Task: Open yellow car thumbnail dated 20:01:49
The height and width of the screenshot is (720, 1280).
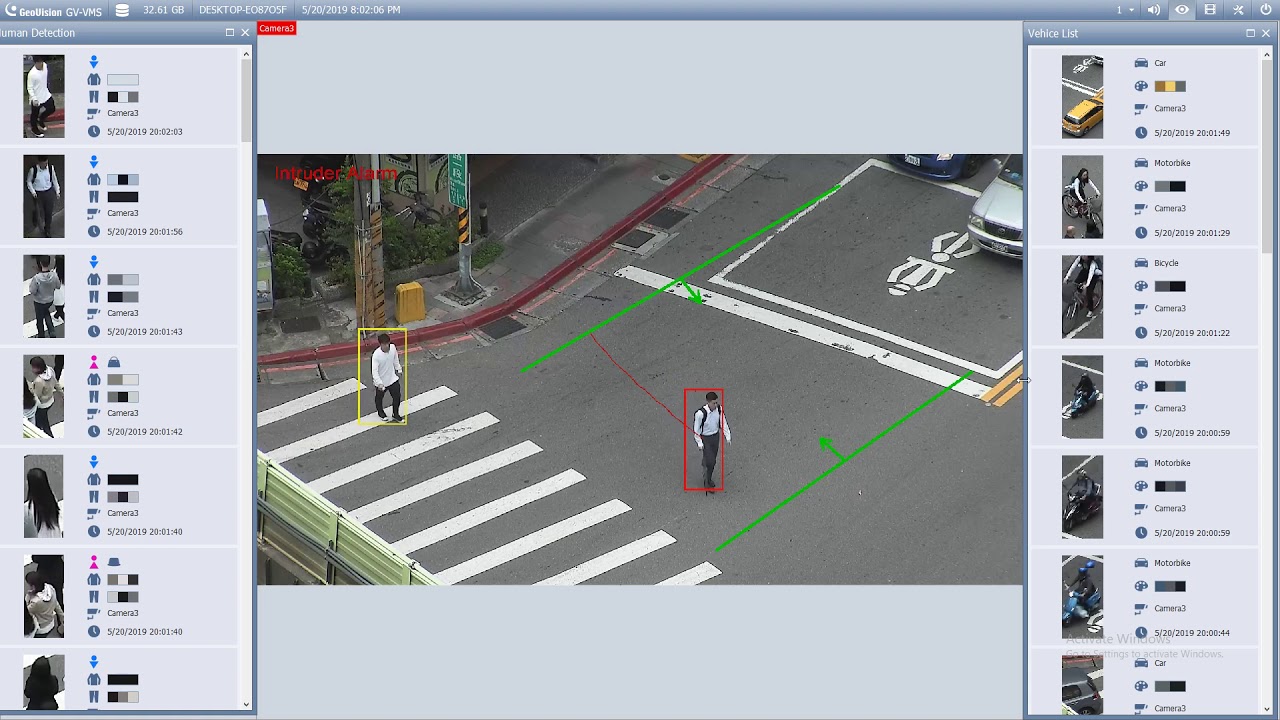Action: pyautogui.click(x=1082, y=97)
